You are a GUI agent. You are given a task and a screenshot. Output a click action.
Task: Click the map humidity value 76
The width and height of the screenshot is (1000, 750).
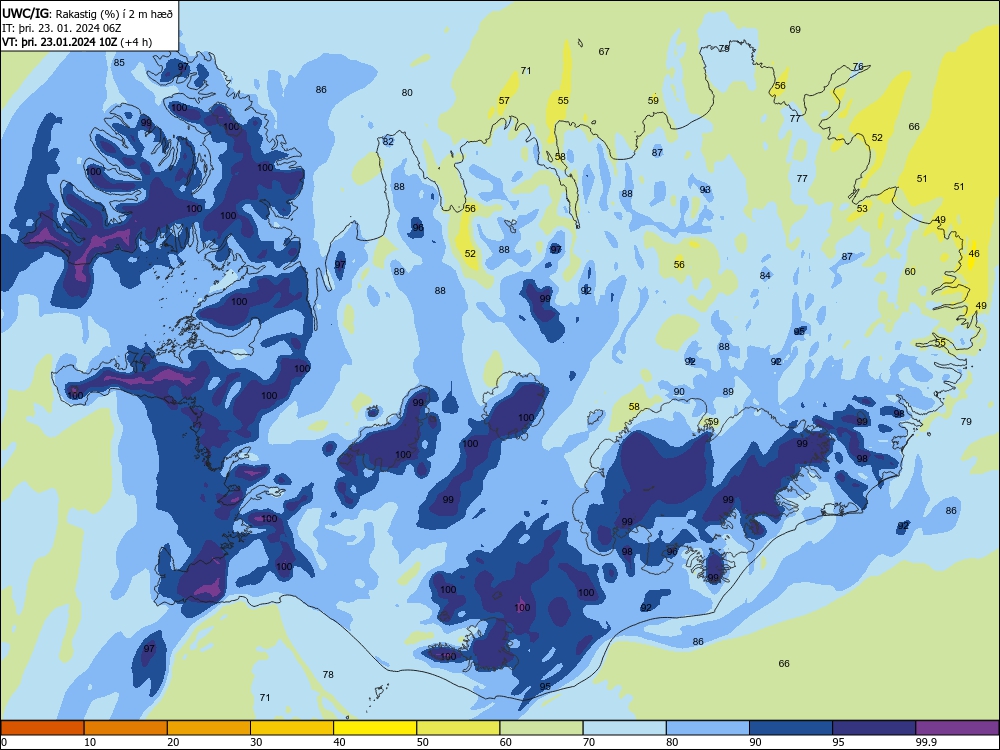pyautogui.click(x=858, y=66)
